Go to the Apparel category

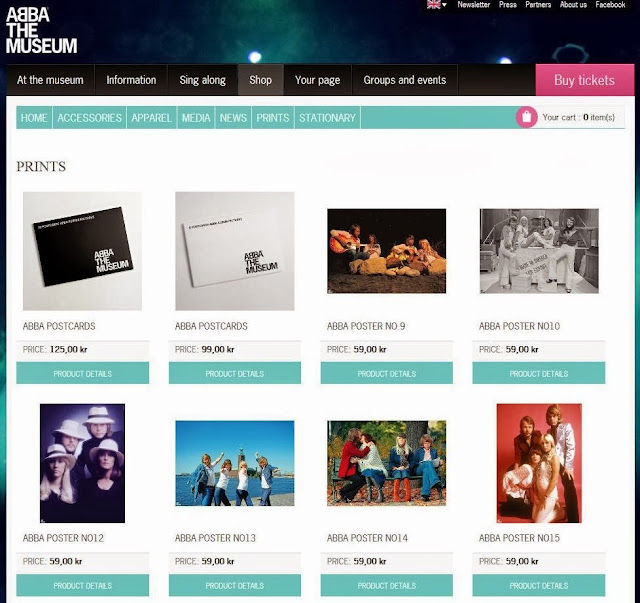[x=151, y=118]
